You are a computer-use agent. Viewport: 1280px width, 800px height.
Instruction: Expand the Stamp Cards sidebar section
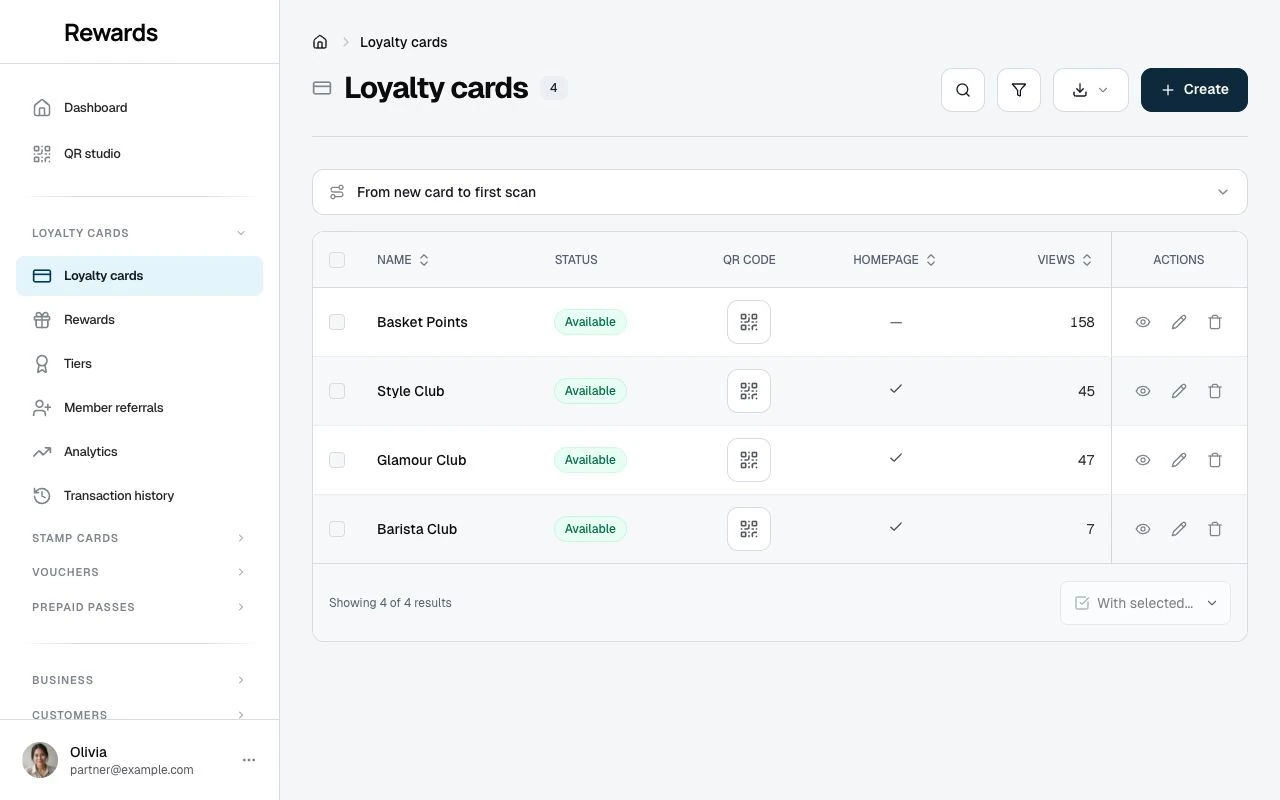pos(139,538)
